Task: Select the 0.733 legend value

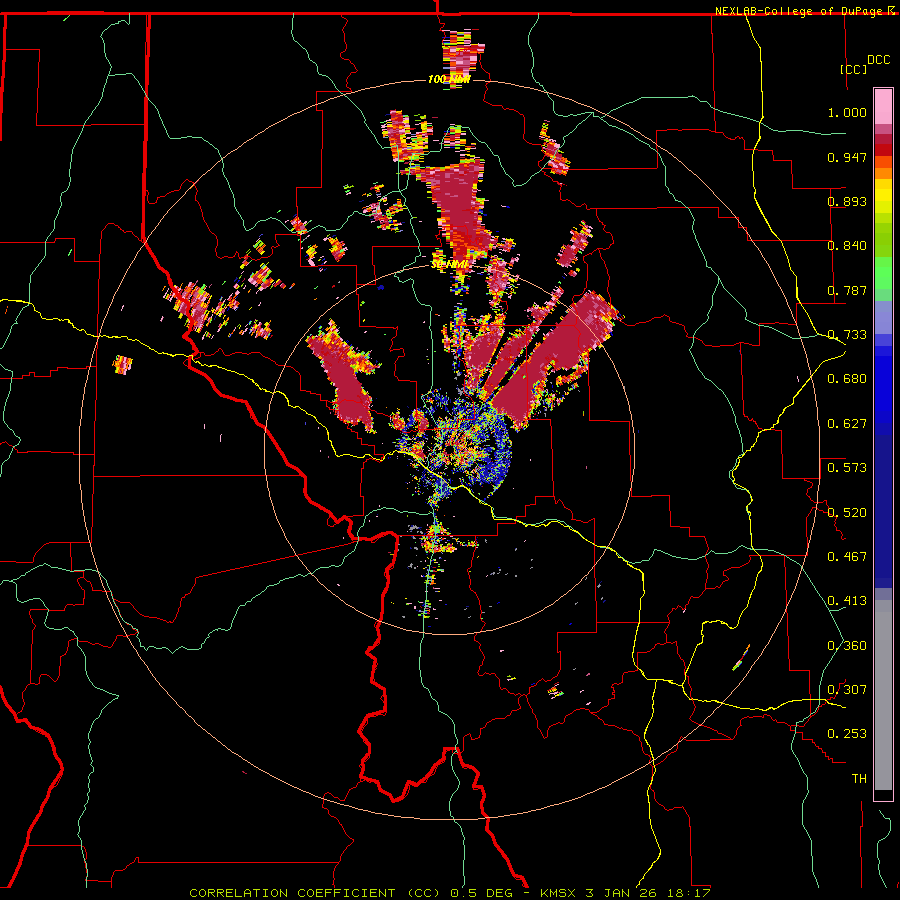Action: point(847,335)
